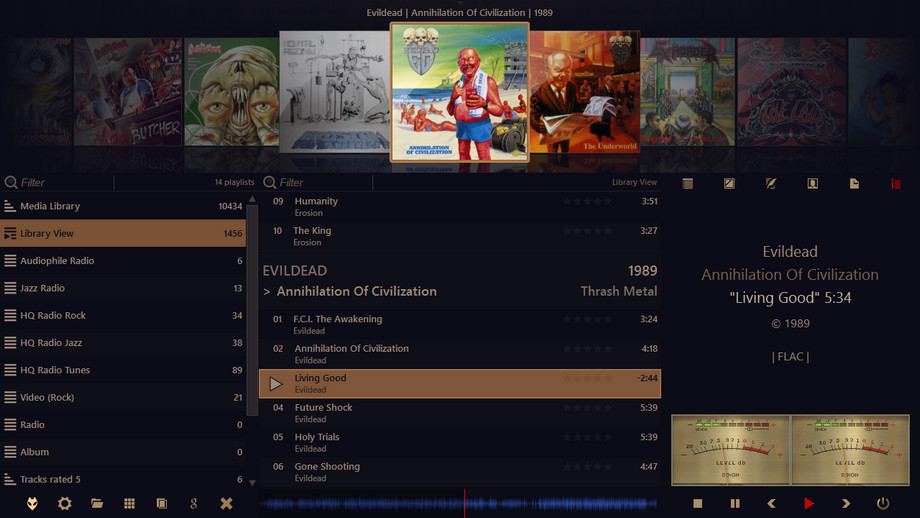Click the Google search 'g' icon

[194, 503]
